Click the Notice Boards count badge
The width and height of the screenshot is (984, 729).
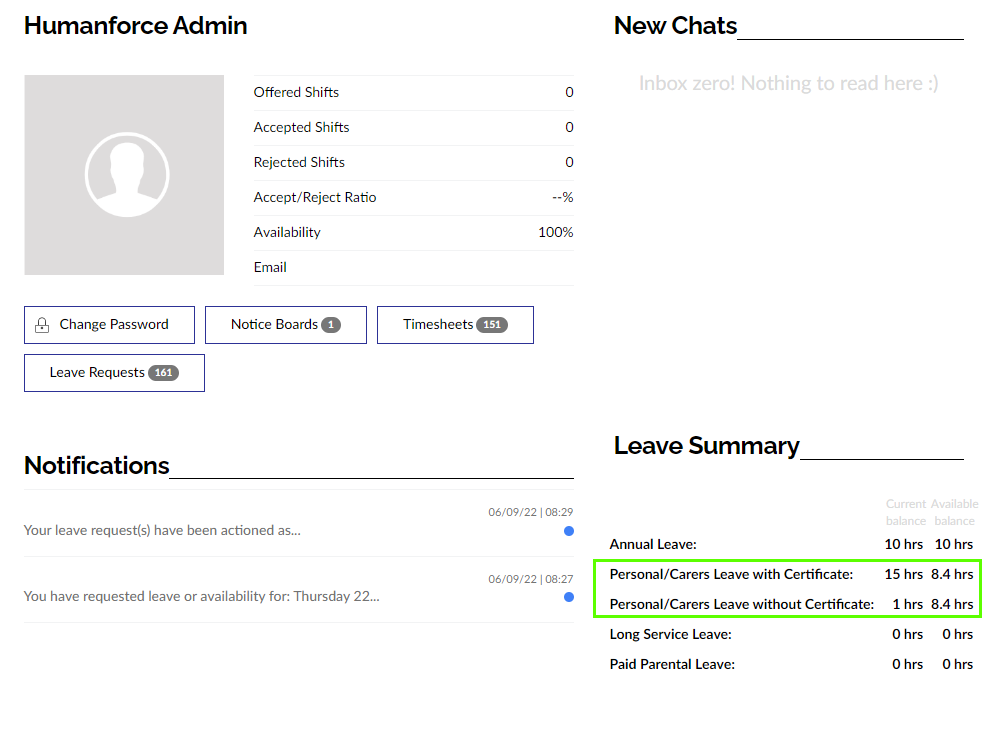331,325
